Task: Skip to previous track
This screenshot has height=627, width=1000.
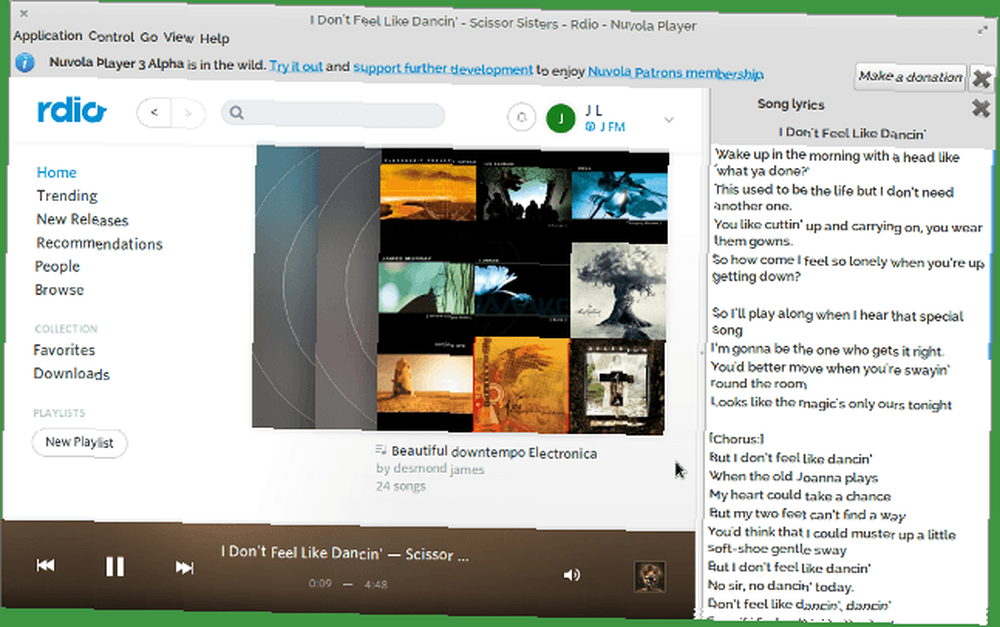Action: click(x=45, y=565)
